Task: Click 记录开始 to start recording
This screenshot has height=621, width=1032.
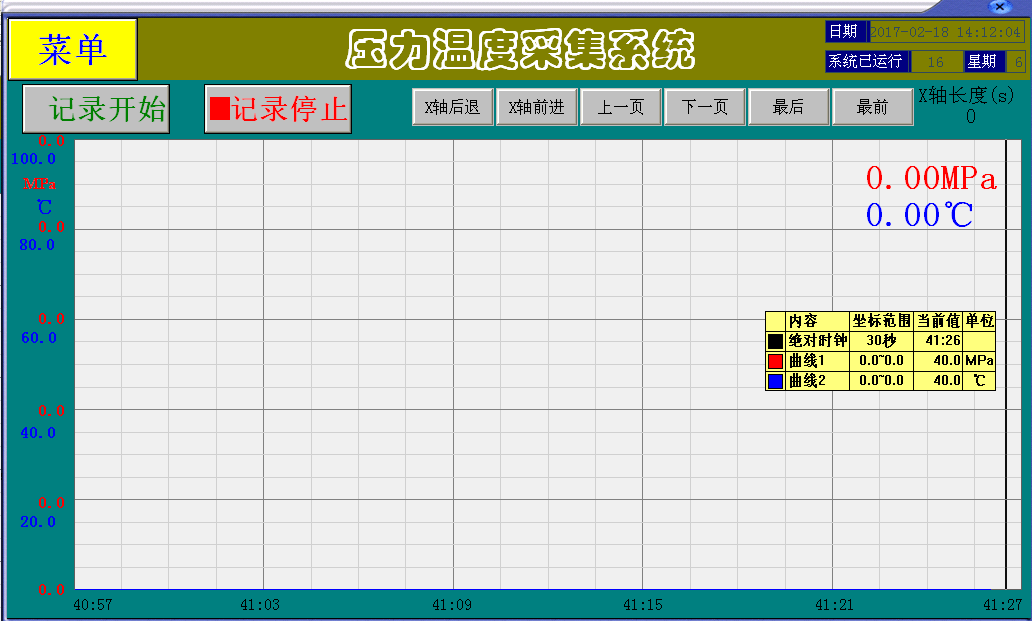Action: [x=96, y=108]
